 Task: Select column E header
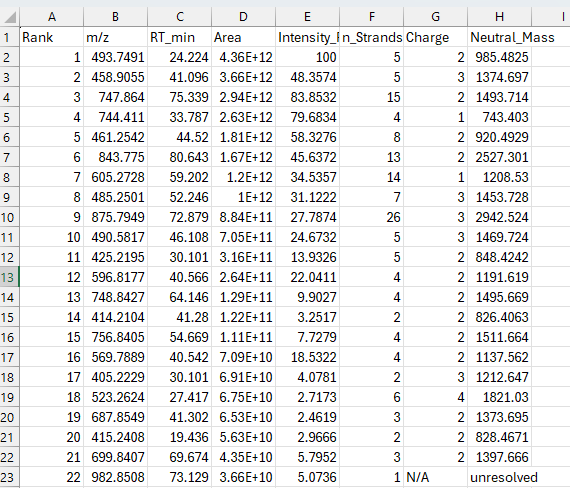pos(308,17)
